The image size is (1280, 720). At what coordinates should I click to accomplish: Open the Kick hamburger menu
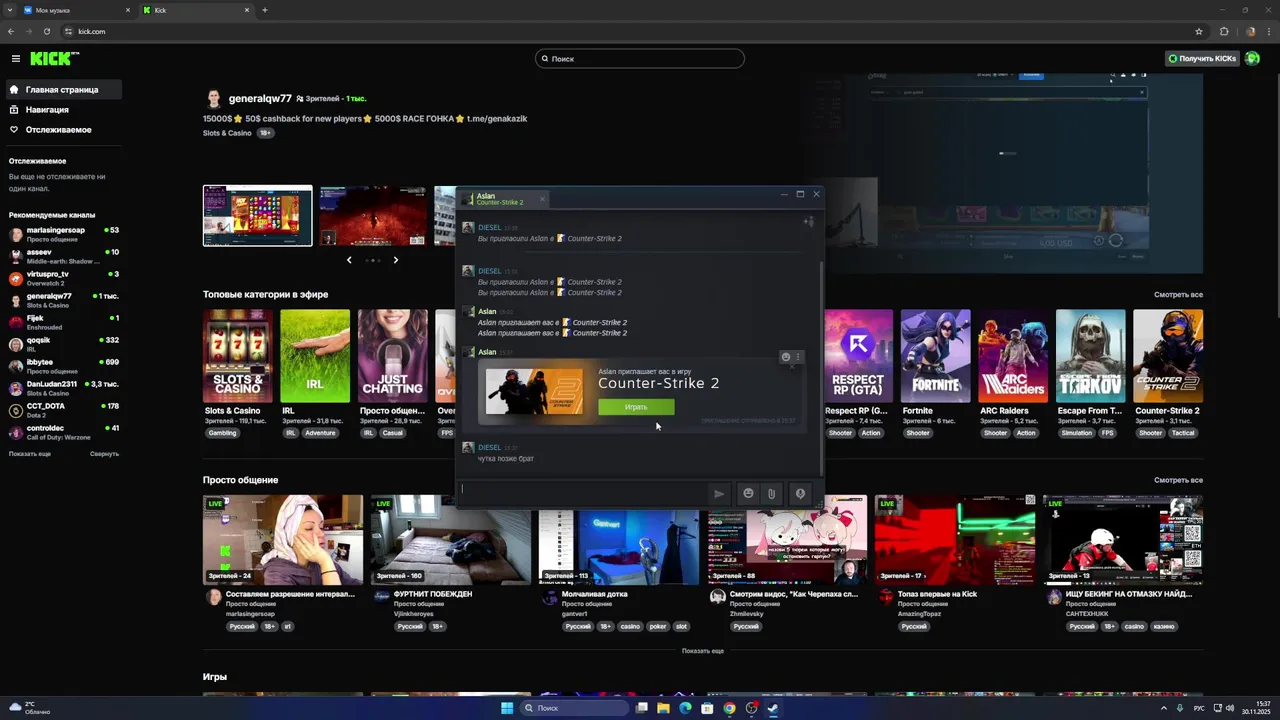(16, 59)
